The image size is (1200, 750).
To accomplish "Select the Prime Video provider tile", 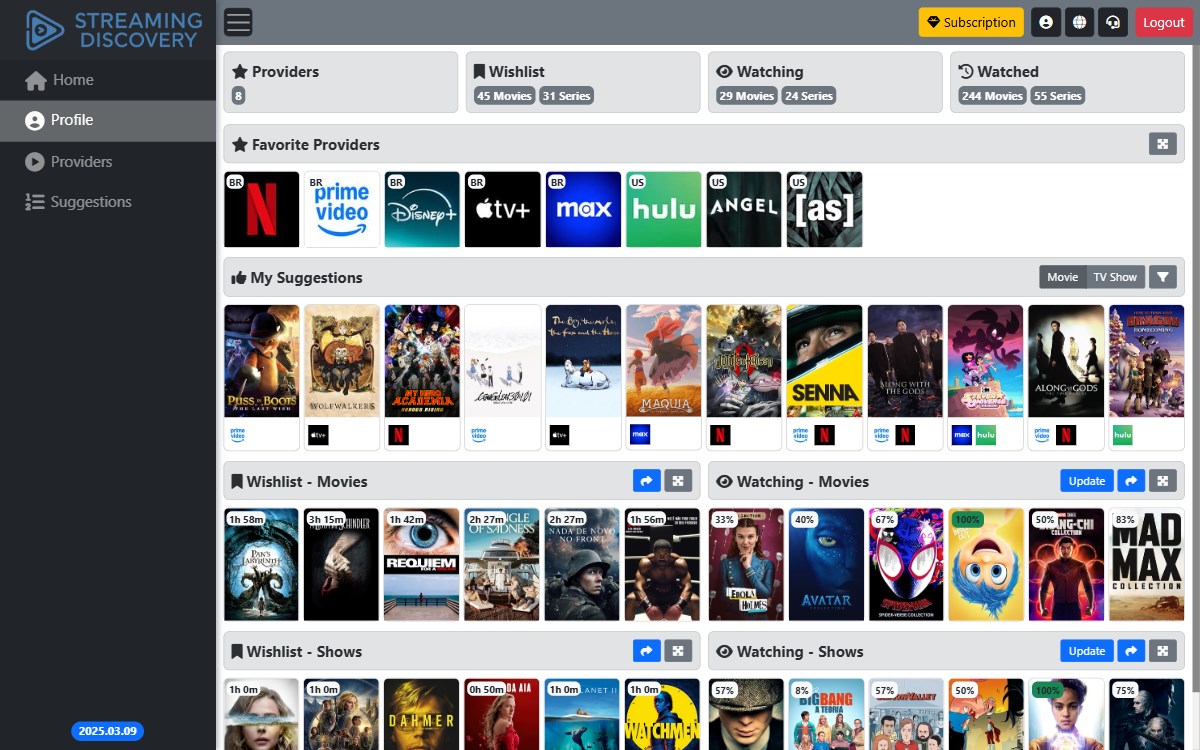I will tap(342, 209).
